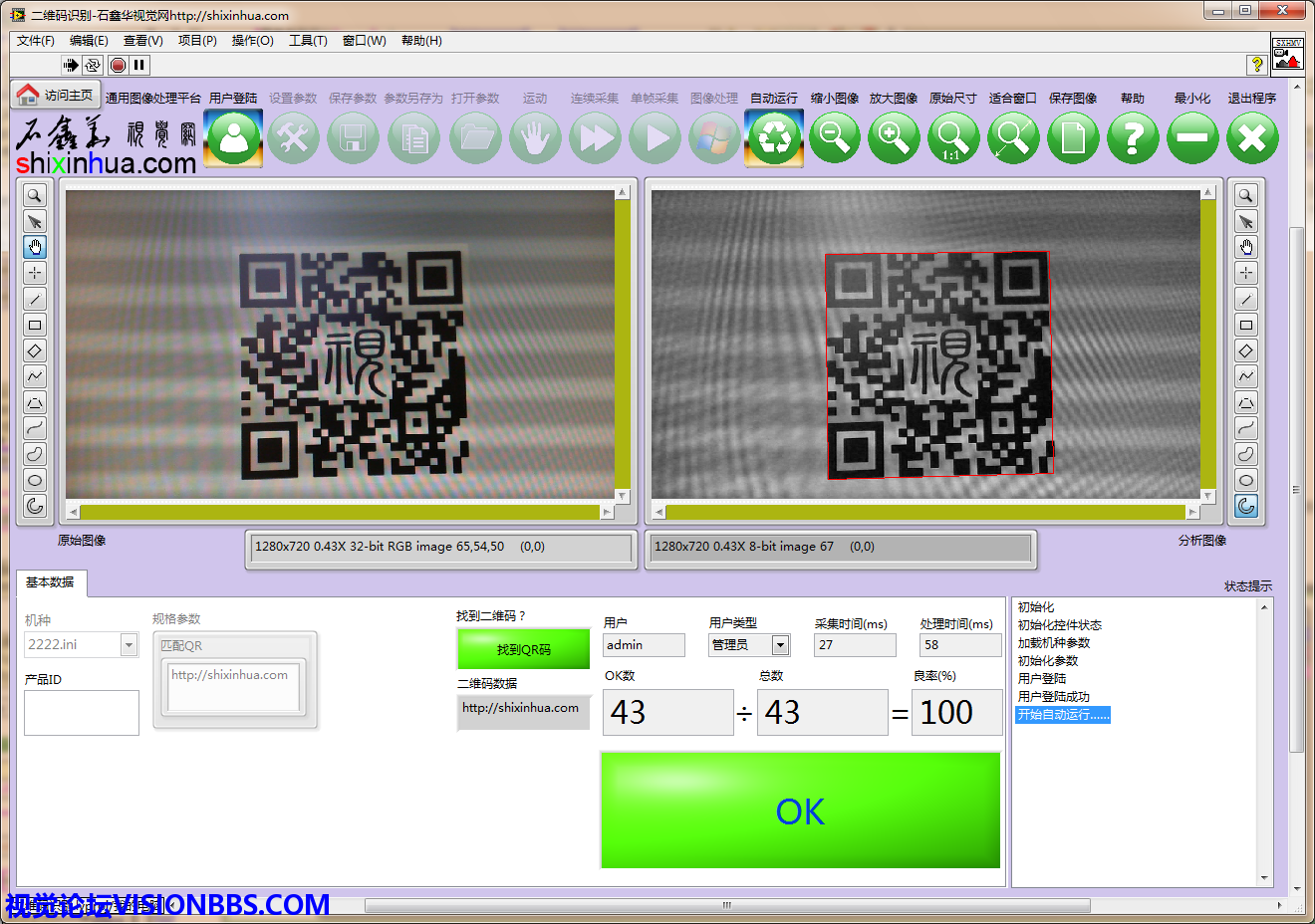Select the hand pan tool in left palette
This screenshot has height=924, width=1315.
point(35,247)
